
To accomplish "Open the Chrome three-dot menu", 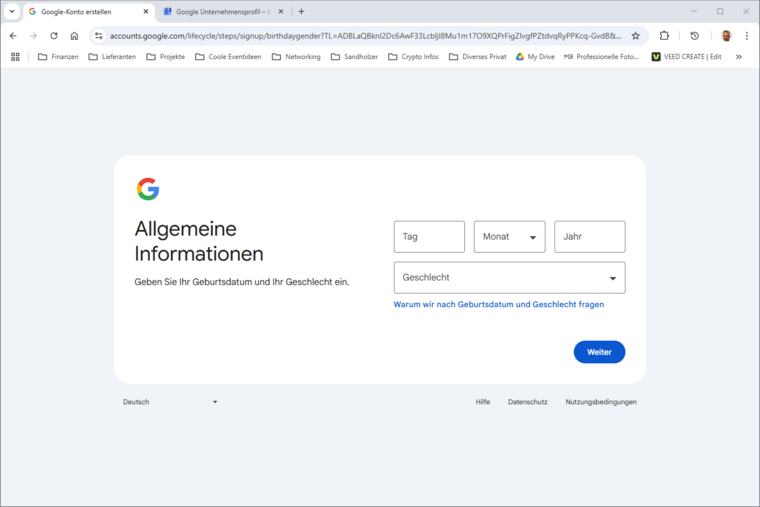I will pyautogui.click(x=746, y=35).
